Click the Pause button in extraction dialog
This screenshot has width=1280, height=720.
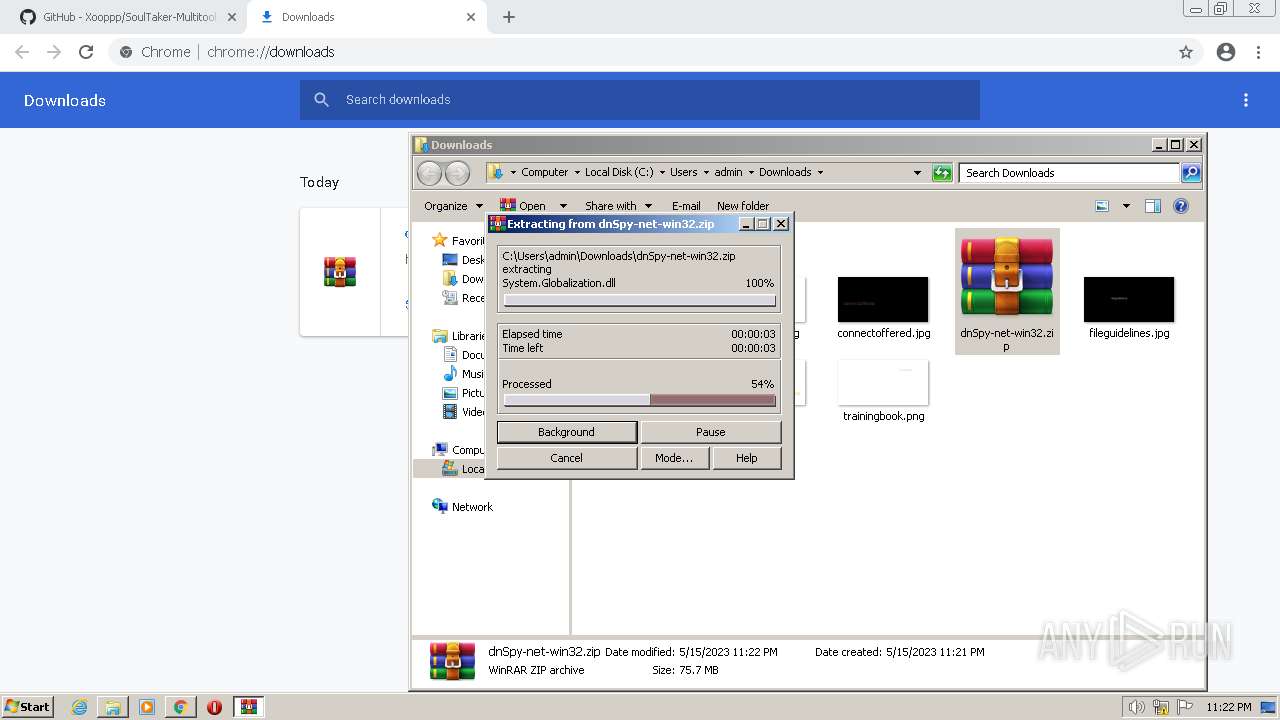(711, 432)
